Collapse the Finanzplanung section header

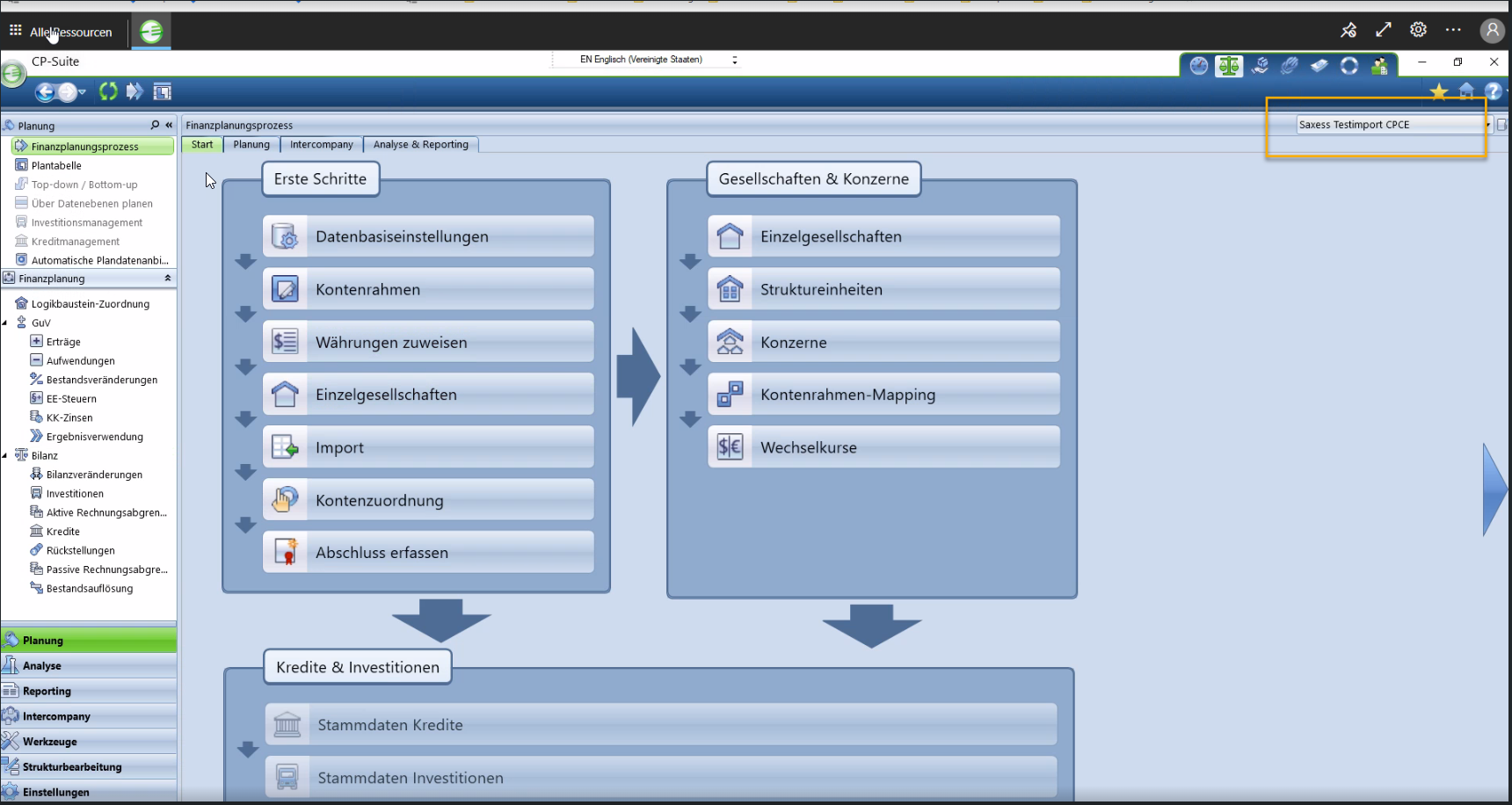[x=167, y=279]
